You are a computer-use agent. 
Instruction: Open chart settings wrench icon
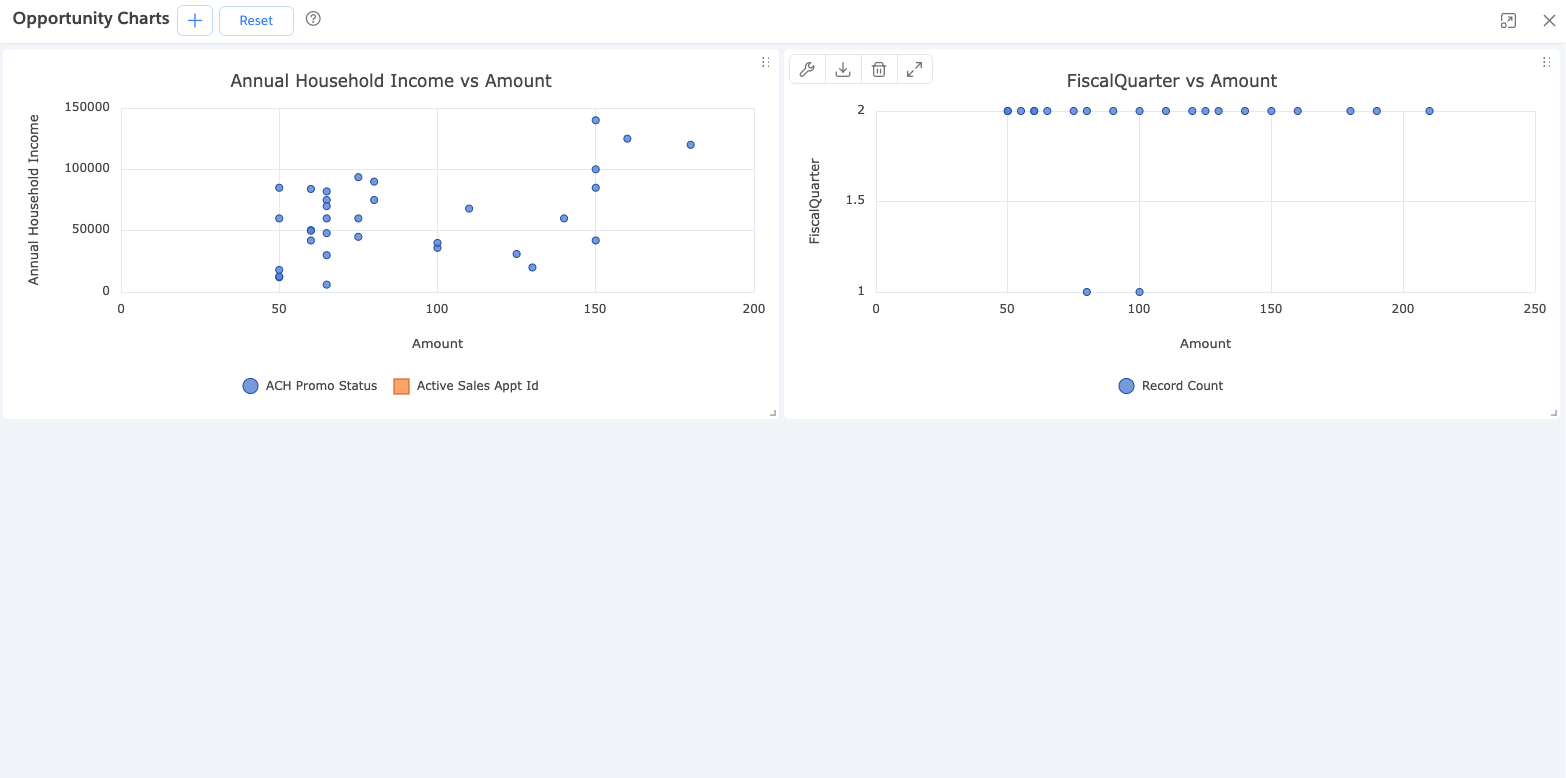(x=807, y=69)
